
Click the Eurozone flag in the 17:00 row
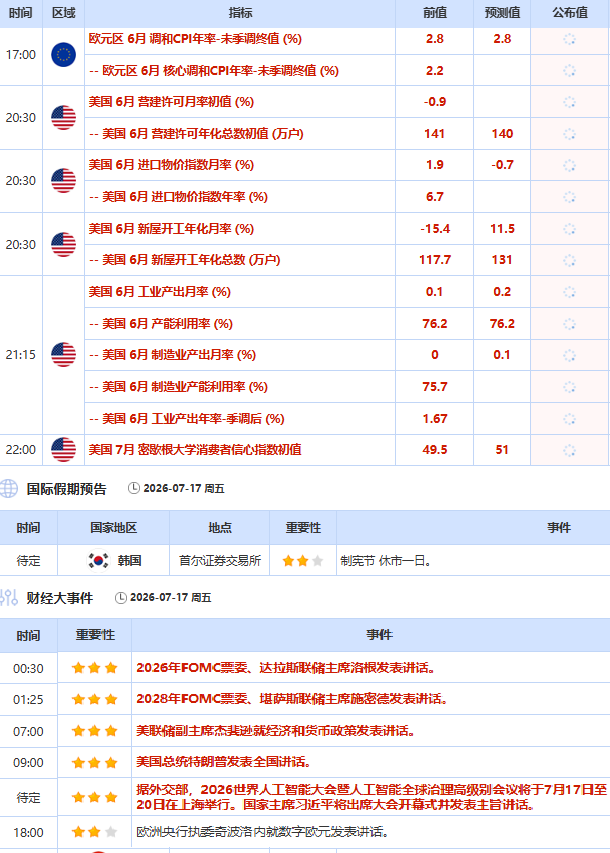[x=63, y=55]
